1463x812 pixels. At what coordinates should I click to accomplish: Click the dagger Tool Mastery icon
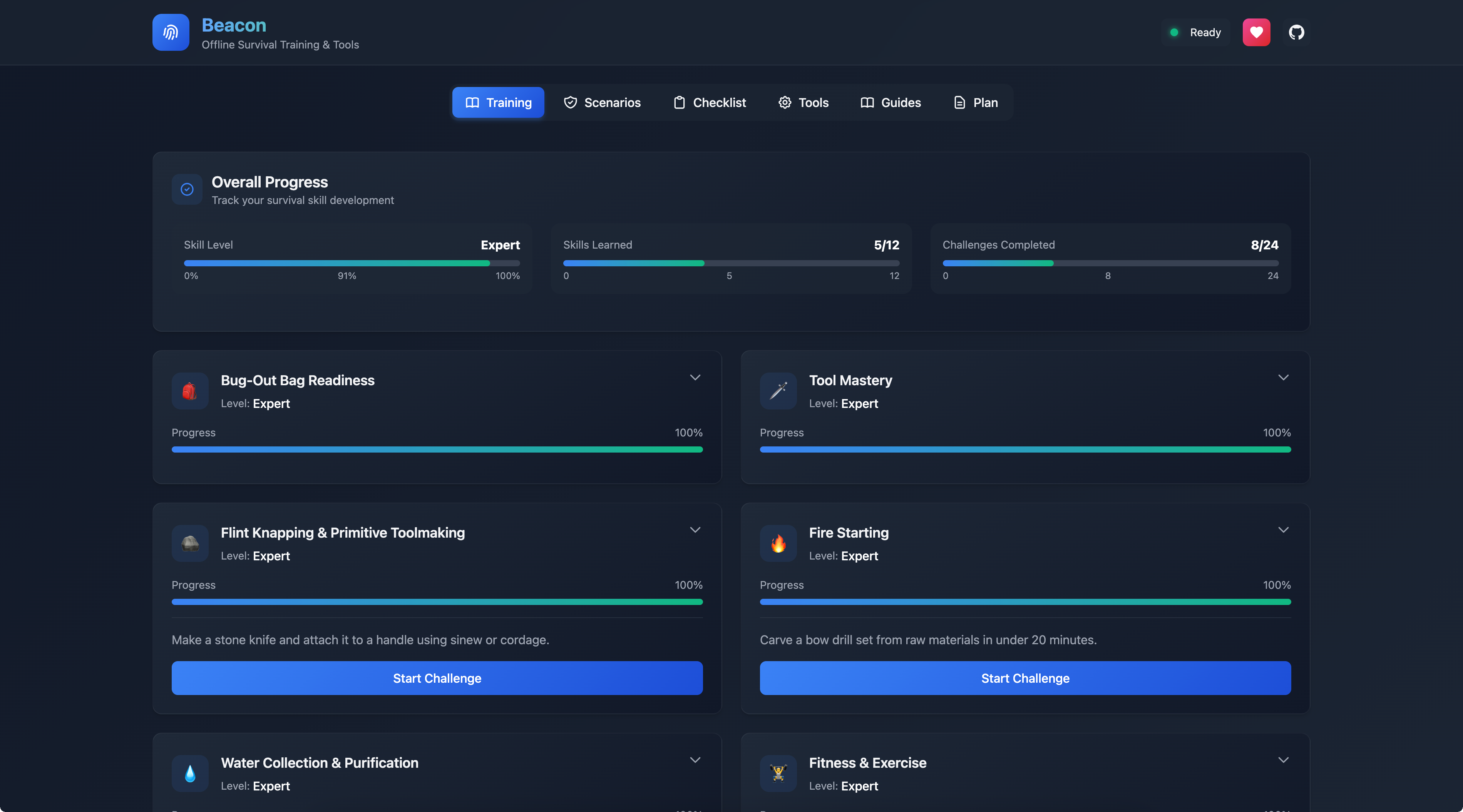778,391
